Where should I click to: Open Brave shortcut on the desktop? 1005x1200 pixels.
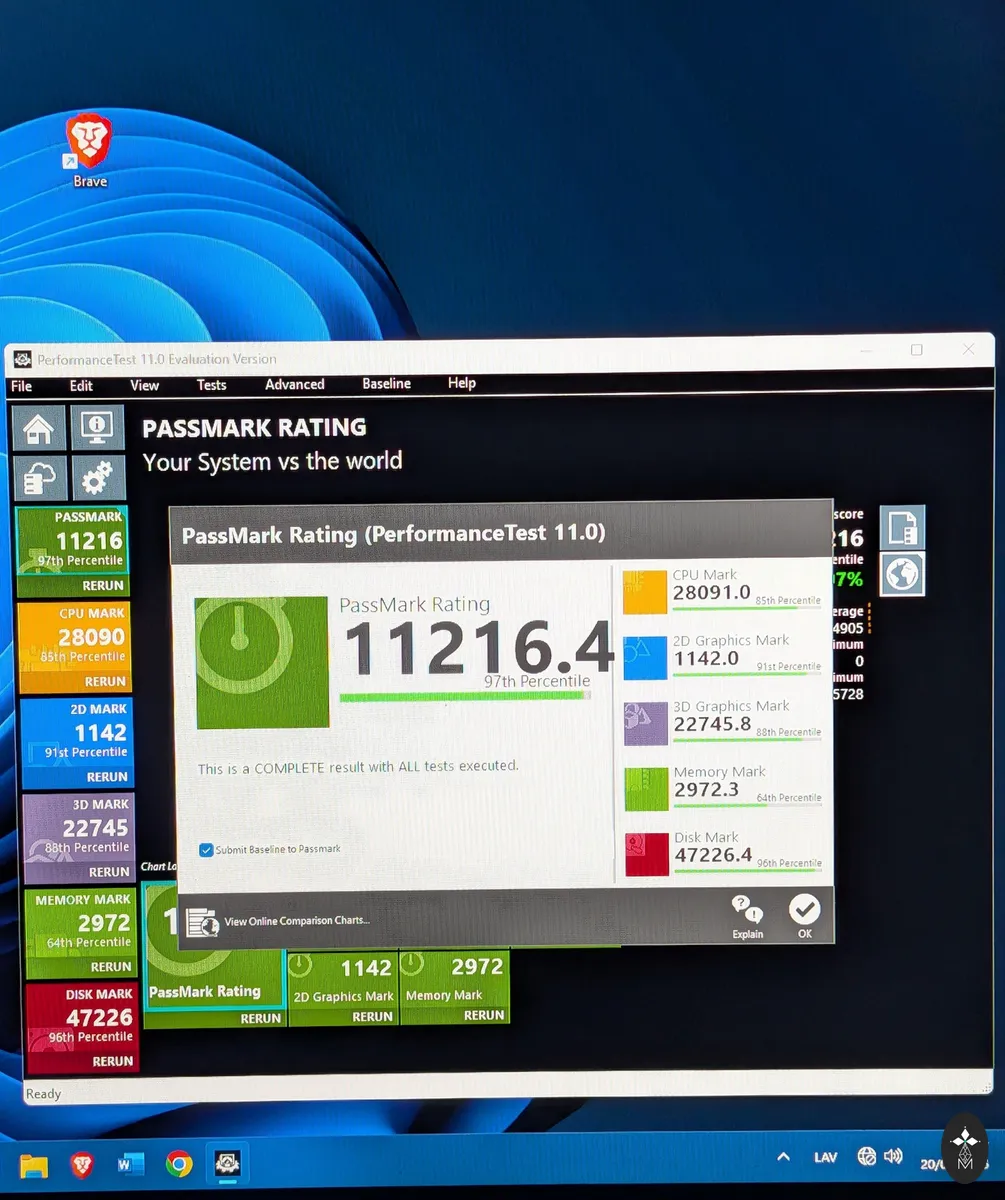pos(89,151)
